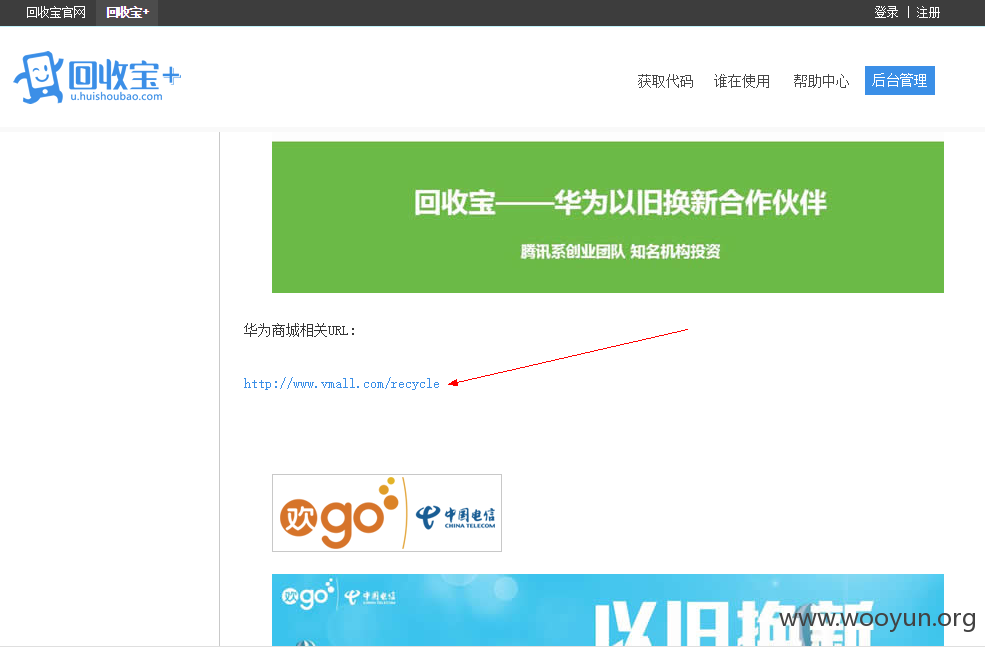Click the 腾讯系创业团队 知名机构投资 subtitle
Viewport: 985px width, 647px height.
[620, 252]
